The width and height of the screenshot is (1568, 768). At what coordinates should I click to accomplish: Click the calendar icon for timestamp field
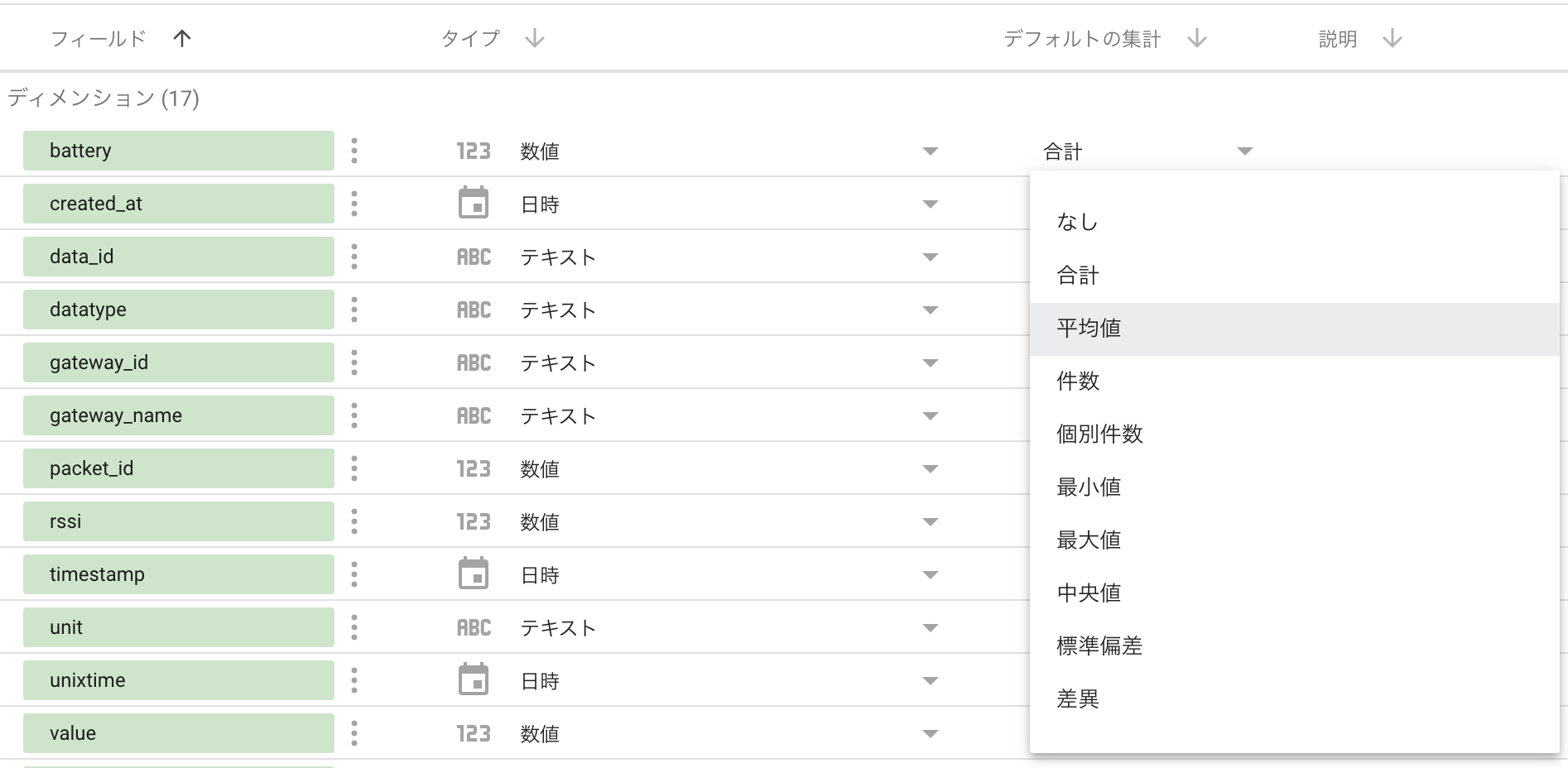pyautogui.click(x=472, y=574)
